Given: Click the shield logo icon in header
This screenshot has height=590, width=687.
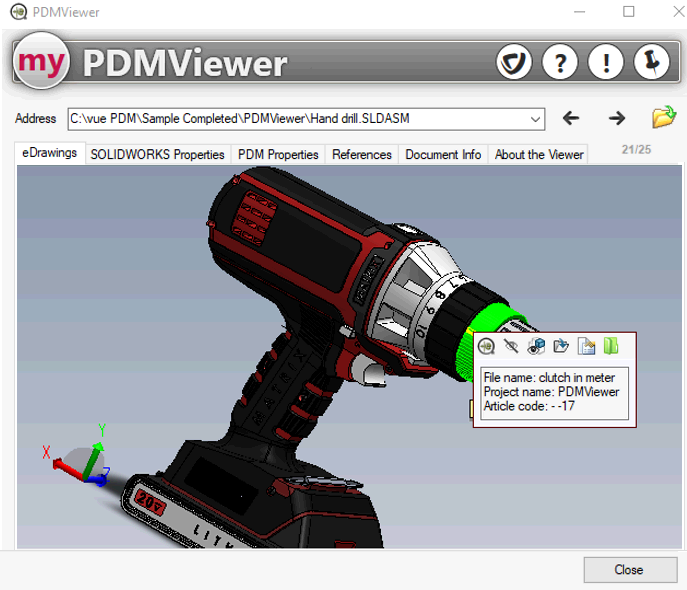Looking at the screenshot, I should click(514, 63).
